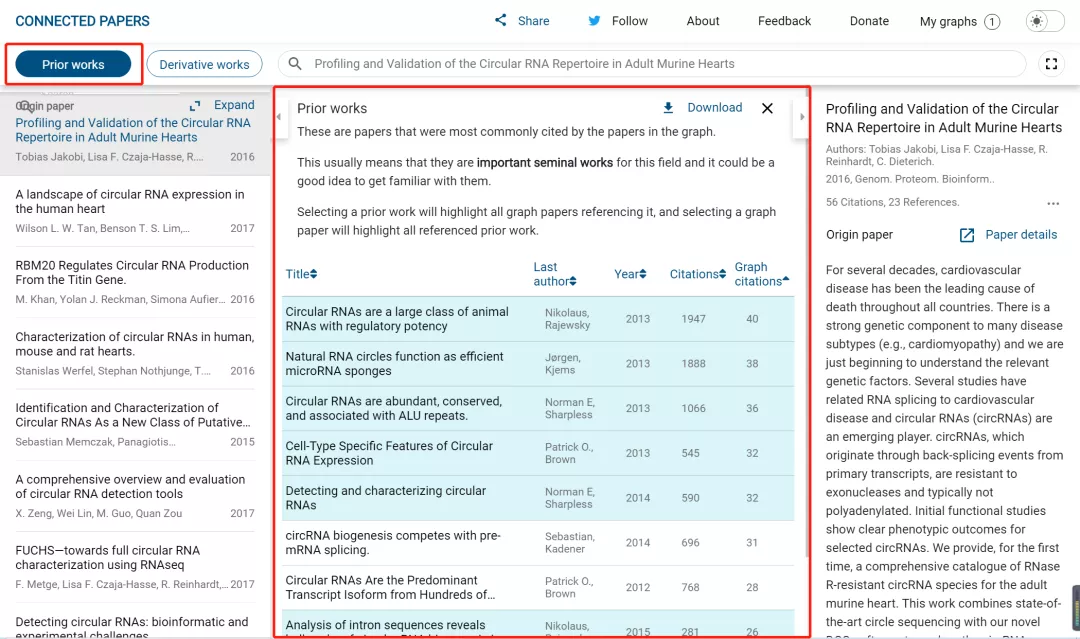Sort table by Year column
The image size is (1080, 639).
(x=630, y=274)
